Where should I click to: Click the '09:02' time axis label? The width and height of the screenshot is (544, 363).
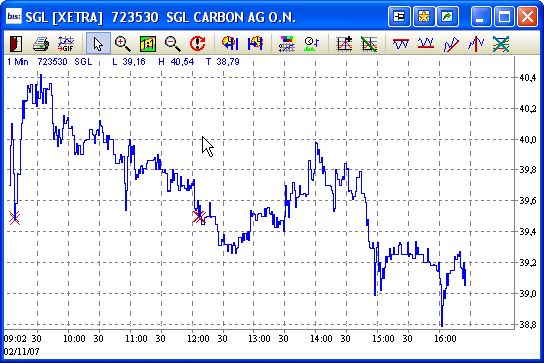coord(15,339)
